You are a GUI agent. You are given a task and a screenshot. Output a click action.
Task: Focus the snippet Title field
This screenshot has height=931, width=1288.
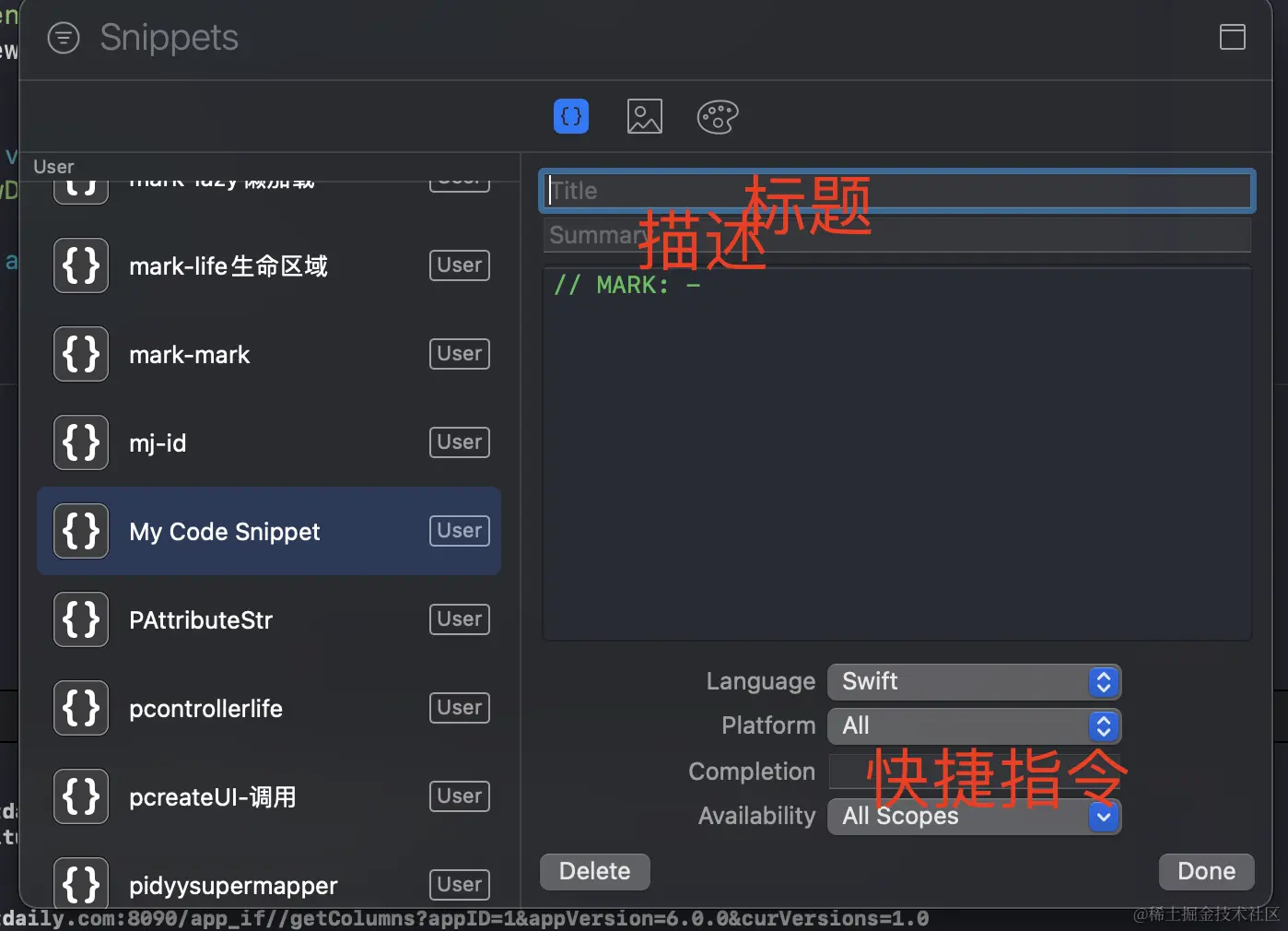896,191
